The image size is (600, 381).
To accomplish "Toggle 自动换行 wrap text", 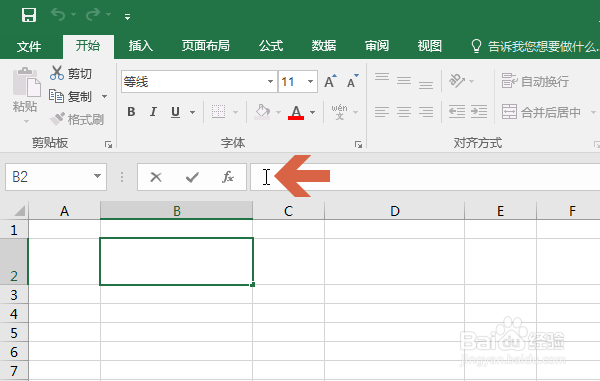I will [x=535, y=81].
